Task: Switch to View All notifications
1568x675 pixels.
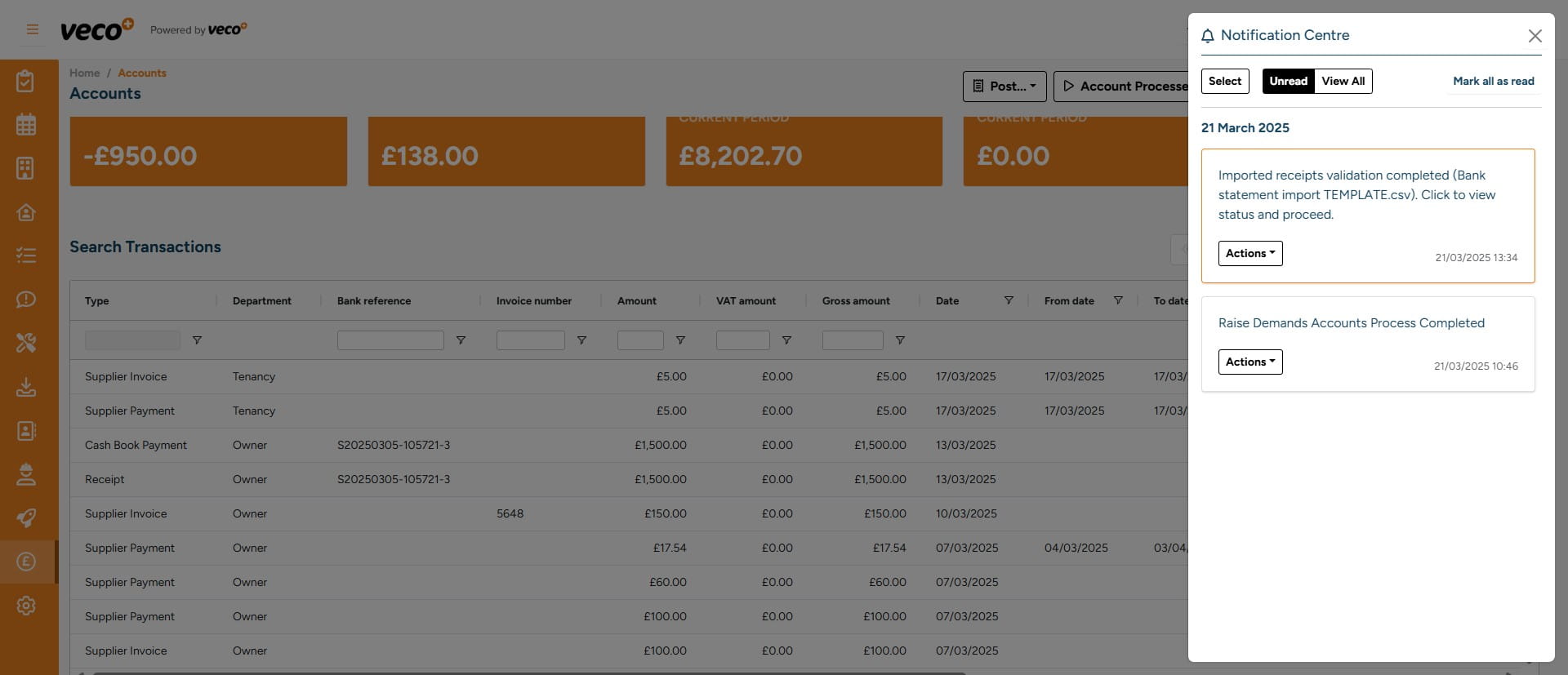Action: (1343, 81)
